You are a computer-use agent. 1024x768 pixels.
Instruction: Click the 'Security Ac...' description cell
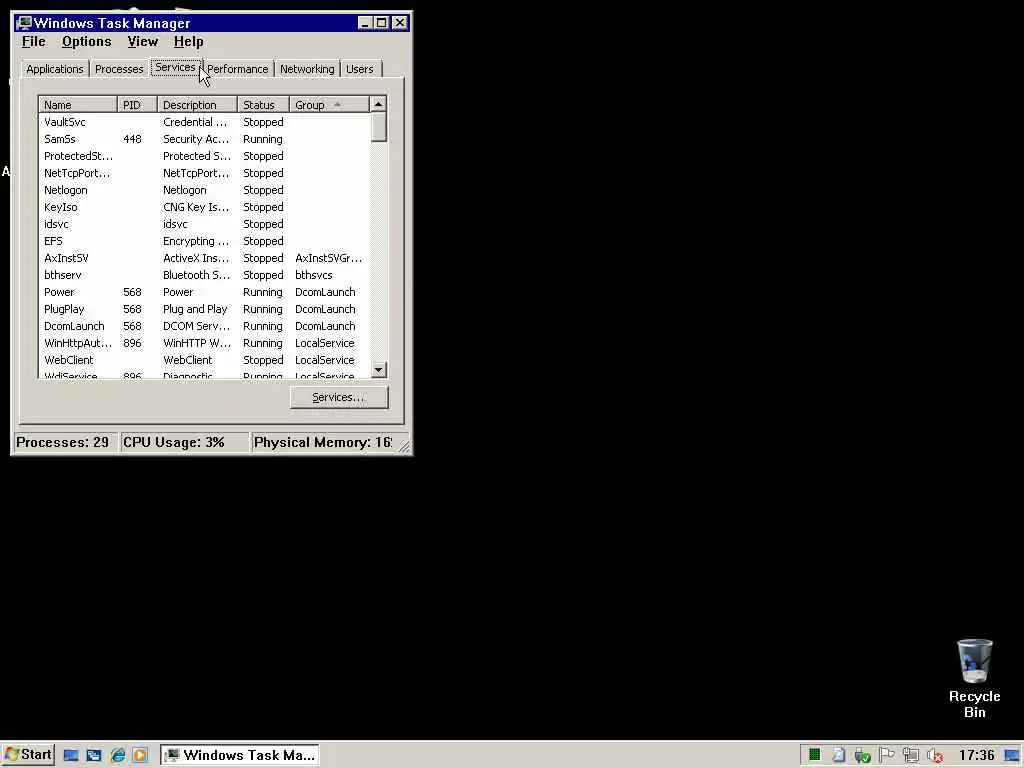tap(196, 139)
